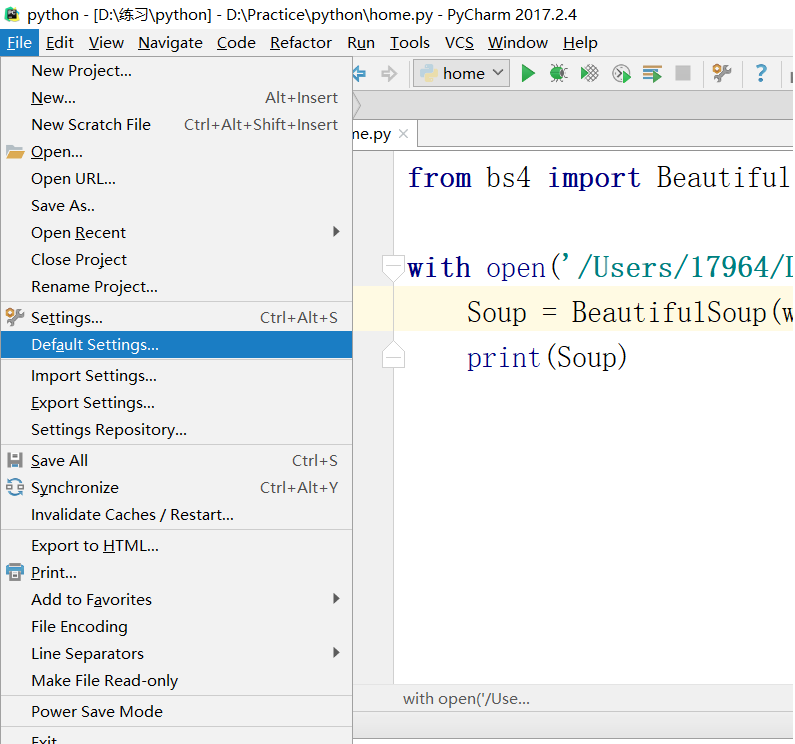This screenshot has height=744, width=795.
Task: Choose Invalidate Caches / Restart
Action: [132, 514]
